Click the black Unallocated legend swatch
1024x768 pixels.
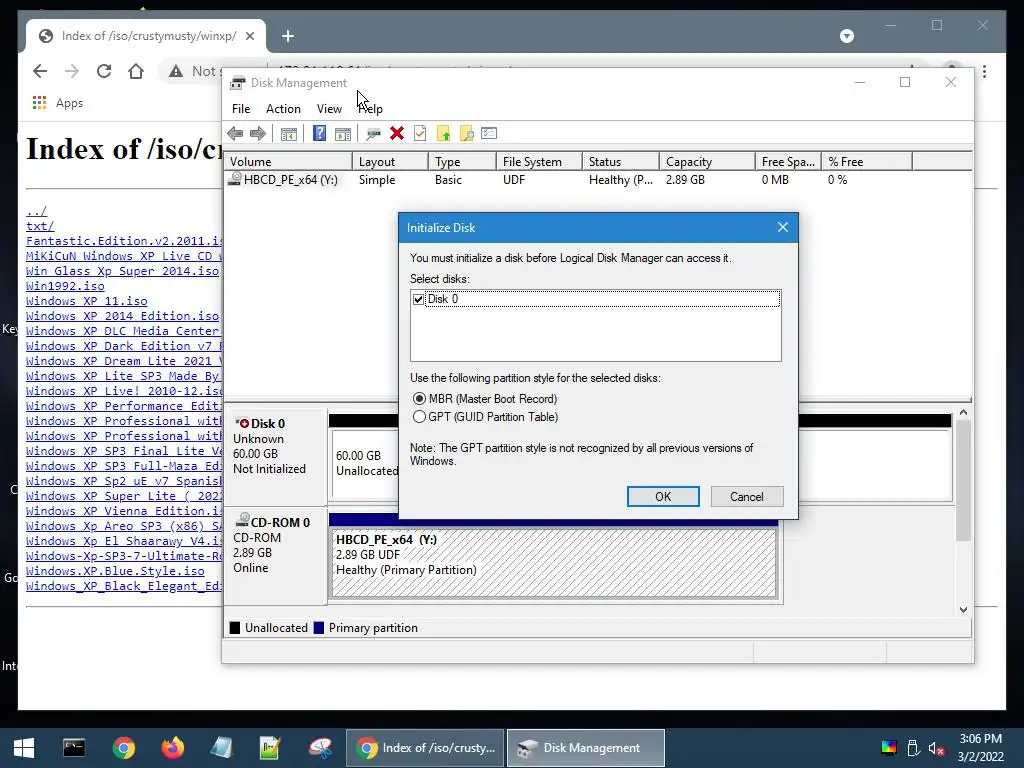(x=235, y=628)
